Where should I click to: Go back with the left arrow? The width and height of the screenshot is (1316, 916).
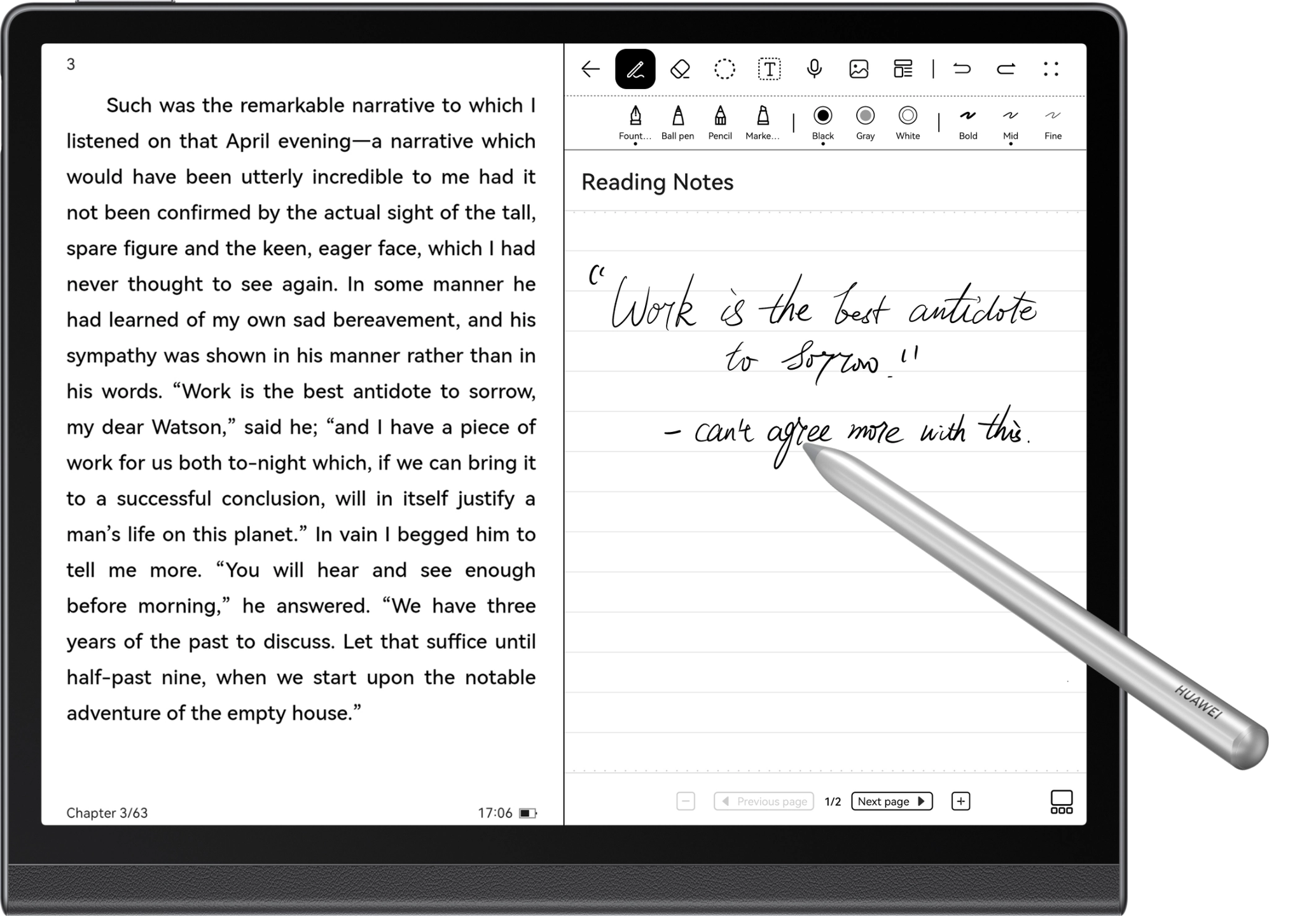591,69
